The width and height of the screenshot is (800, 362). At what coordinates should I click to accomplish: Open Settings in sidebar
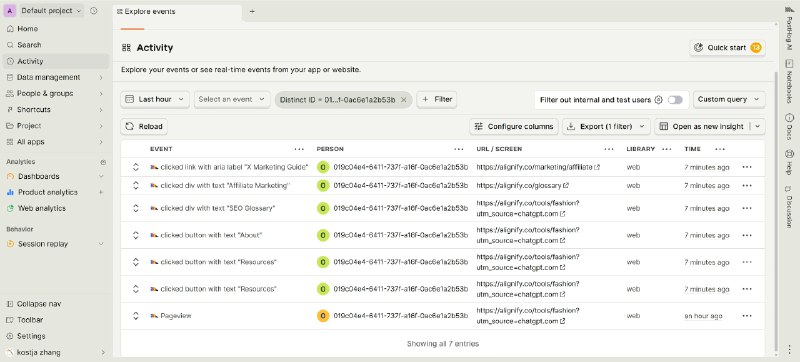[x=55, y=337]
